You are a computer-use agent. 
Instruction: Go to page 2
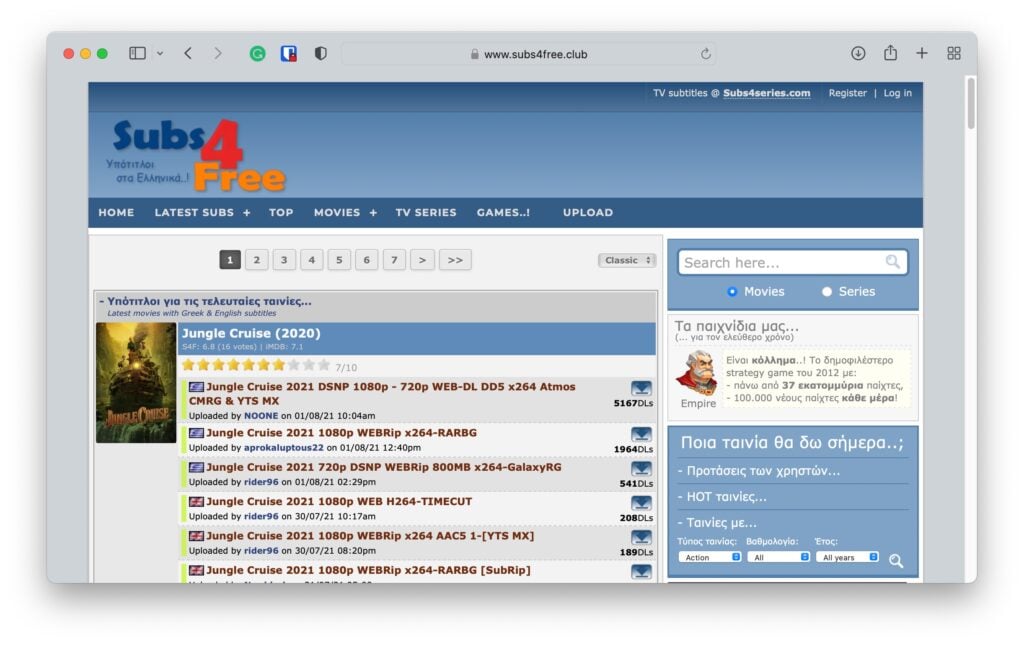[x=257, y=260]
